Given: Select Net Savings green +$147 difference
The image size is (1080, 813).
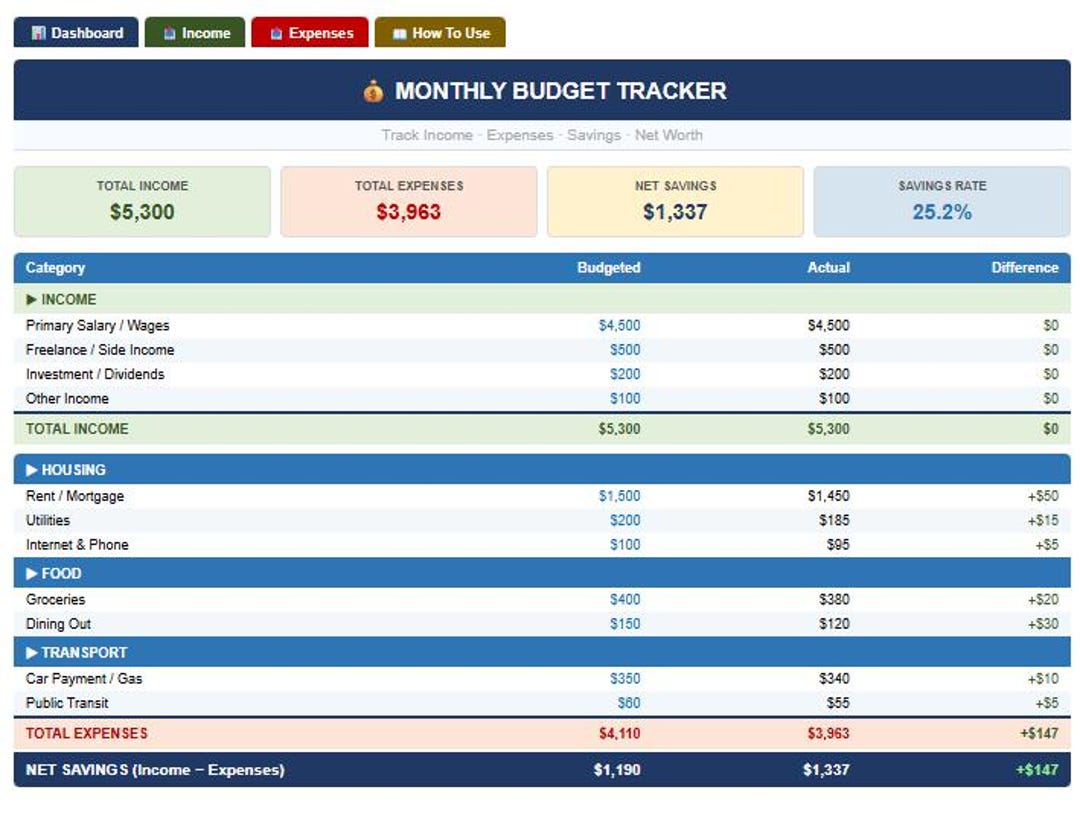Looking at the screenshot, I should coord(1037,770).
